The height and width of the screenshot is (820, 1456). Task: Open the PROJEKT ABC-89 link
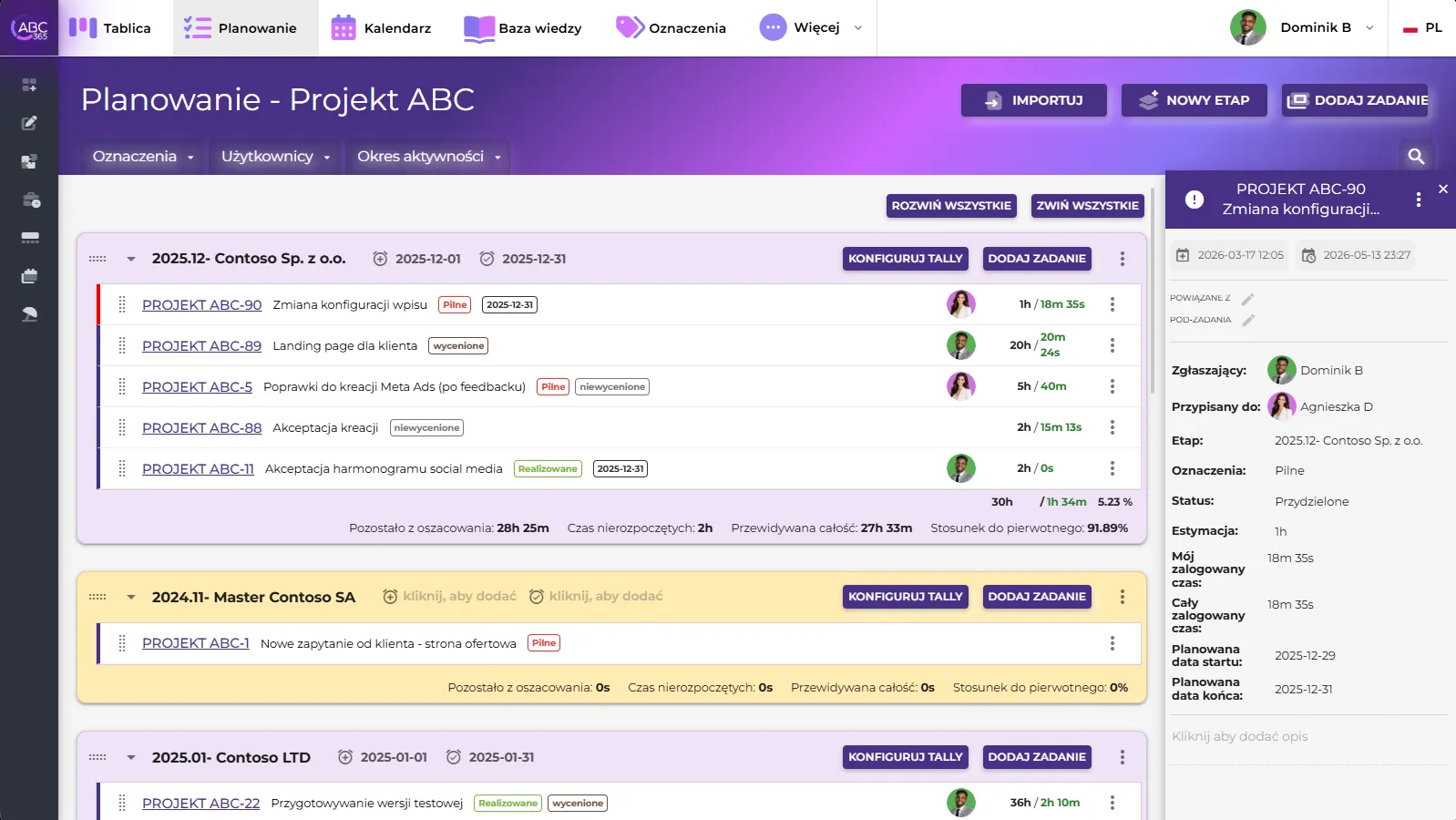click(202, 346)
